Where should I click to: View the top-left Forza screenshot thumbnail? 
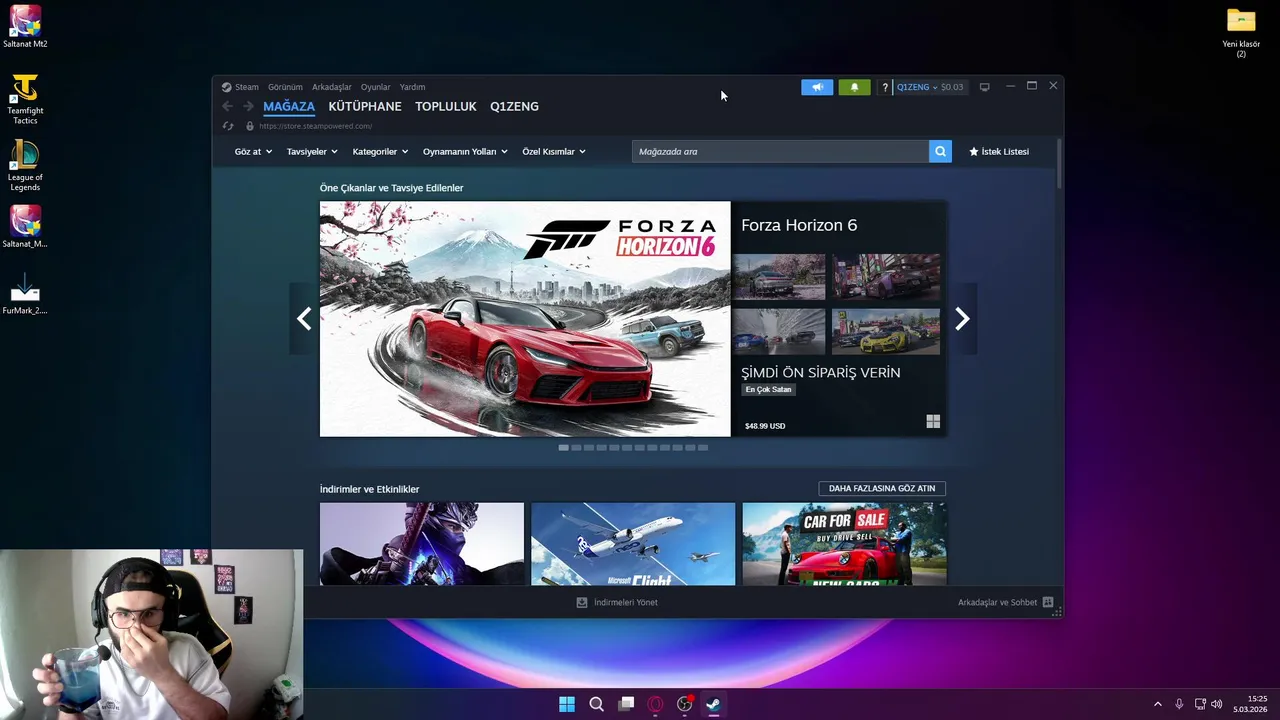(x=779, y=277)
